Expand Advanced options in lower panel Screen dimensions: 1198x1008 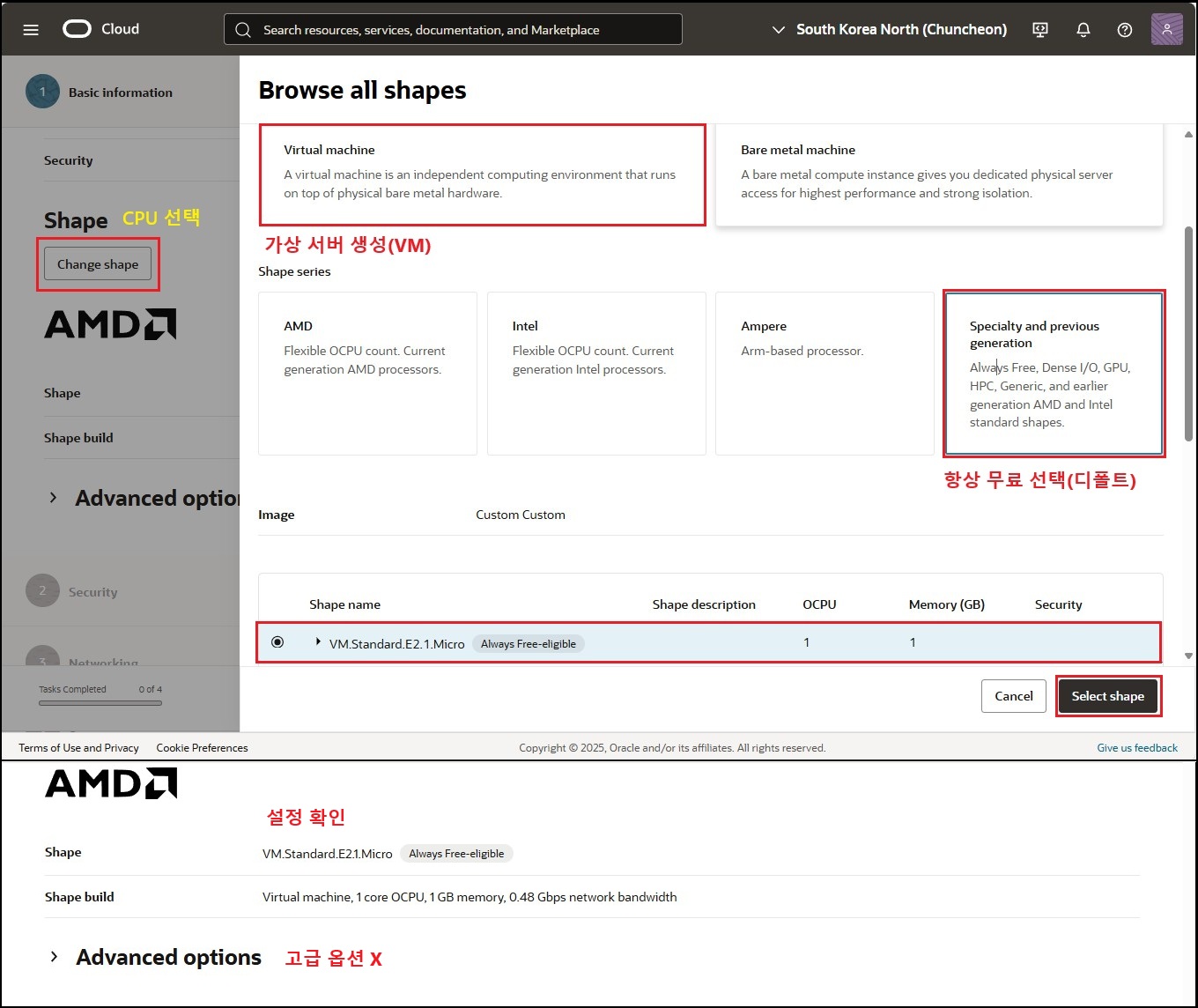(54, 957)
